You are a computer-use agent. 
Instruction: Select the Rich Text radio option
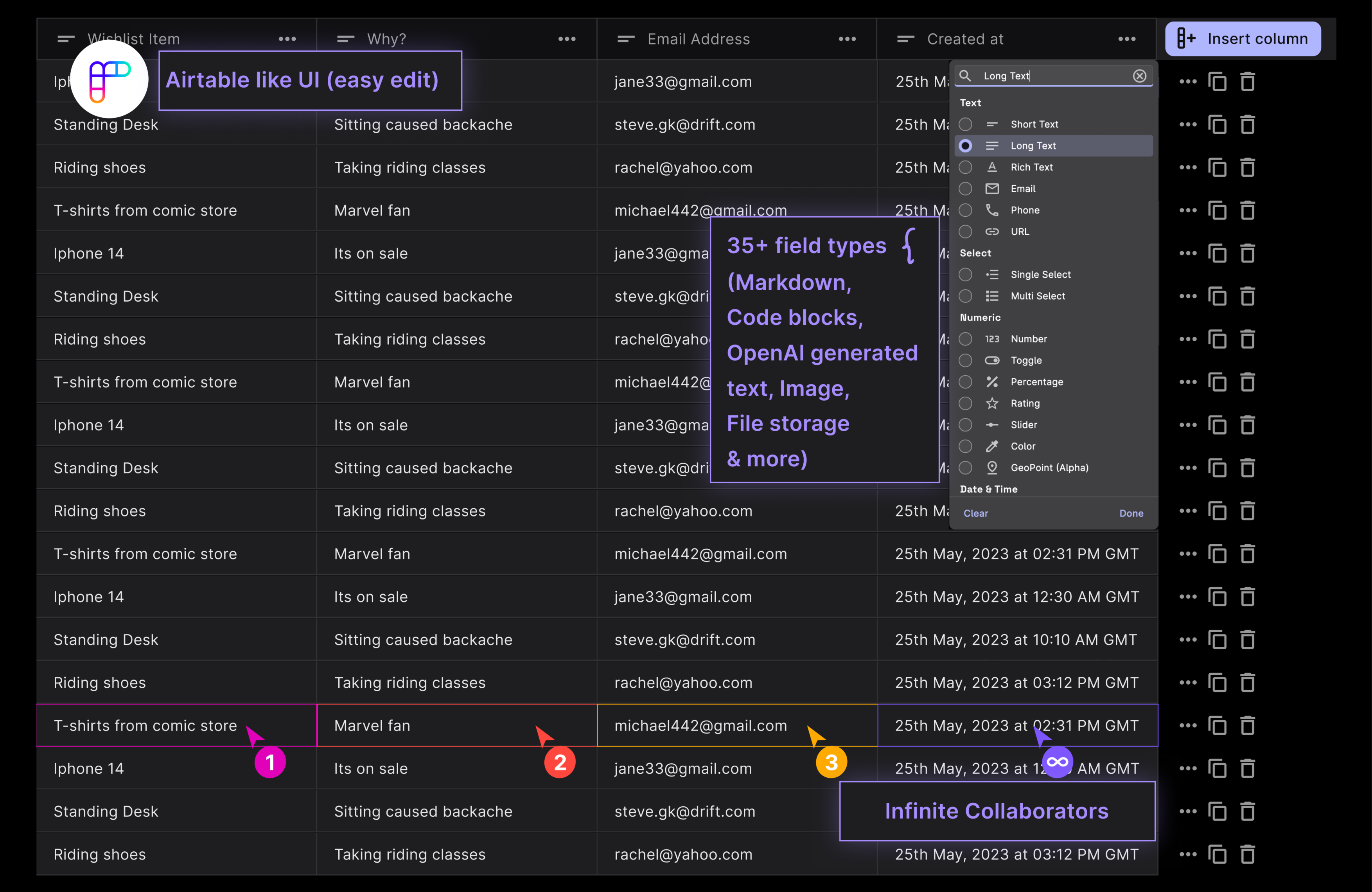966,167
